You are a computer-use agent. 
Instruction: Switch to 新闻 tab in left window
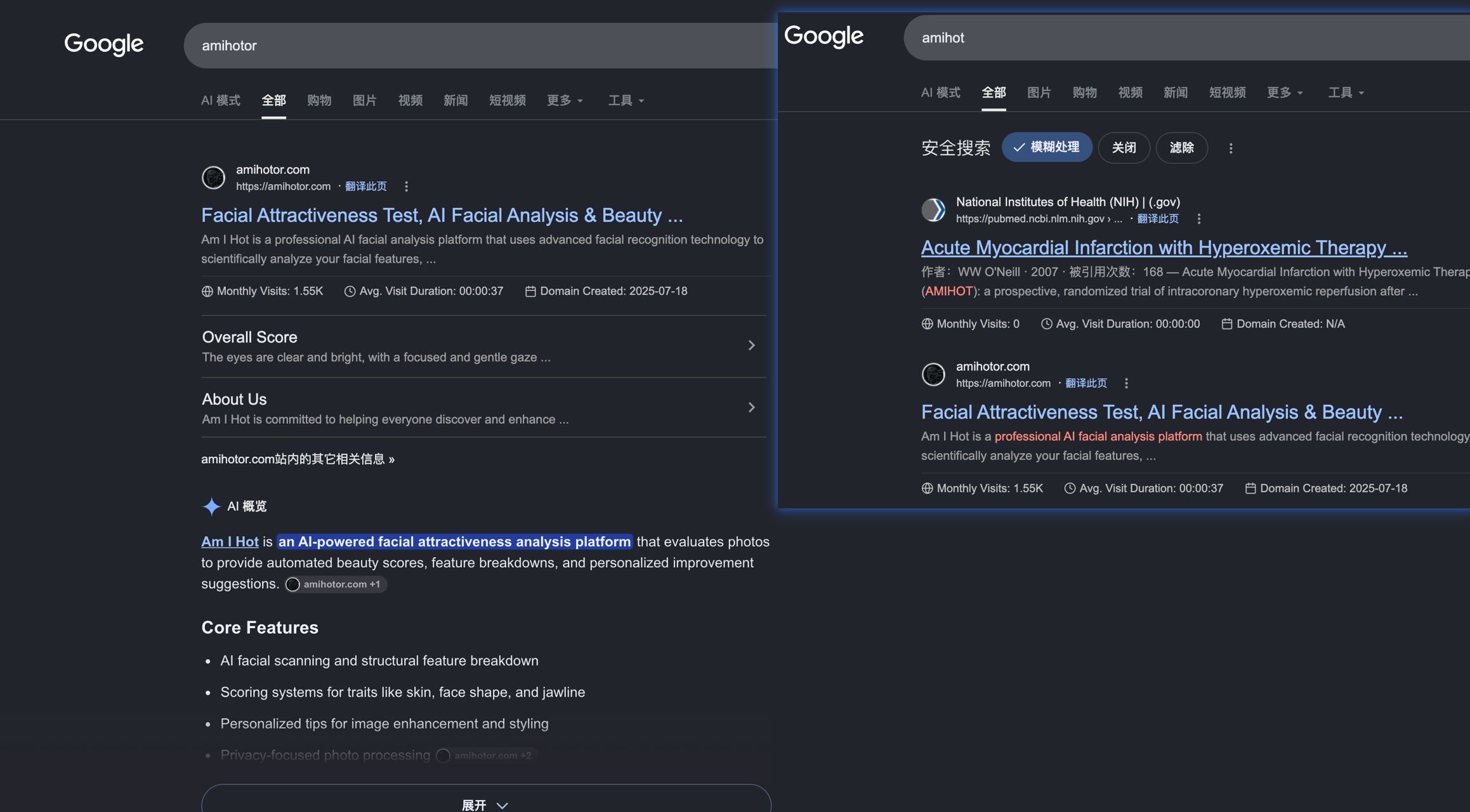pos(456,100)
